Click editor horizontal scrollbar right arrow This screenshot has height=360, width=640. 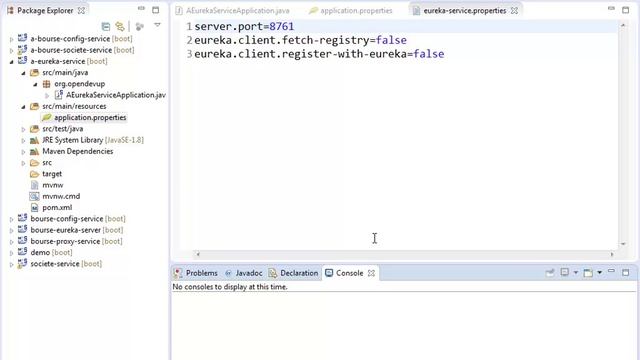pyautogui.click(x=612, y=254)
